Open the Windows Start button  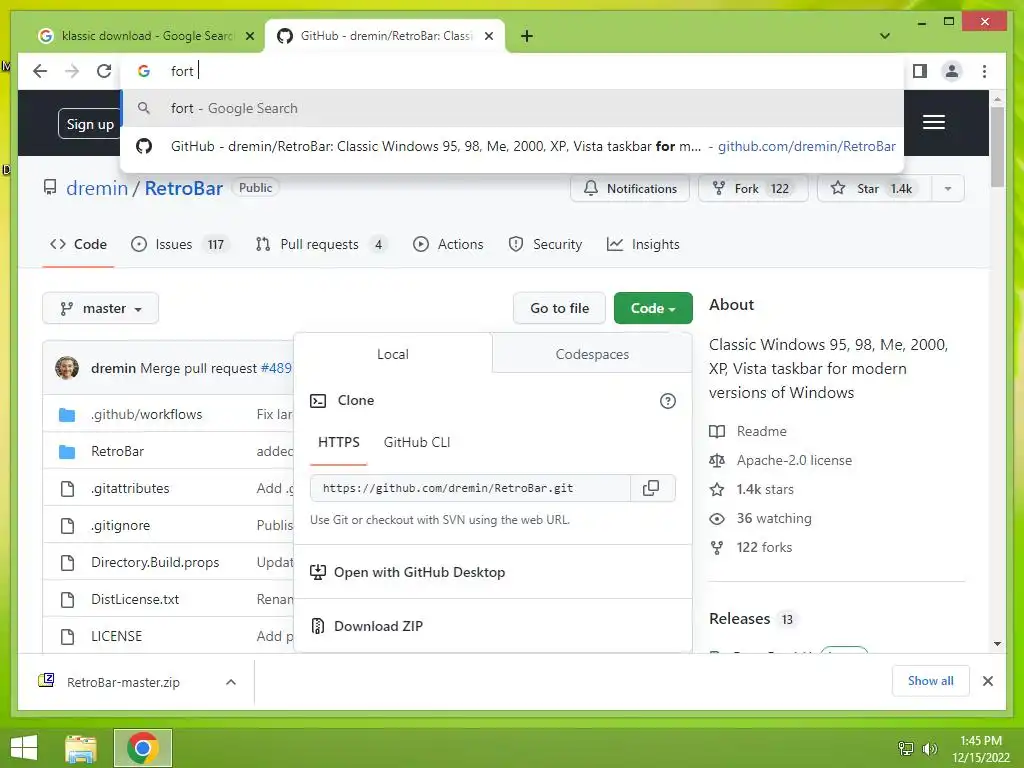[x=24, y=748]
